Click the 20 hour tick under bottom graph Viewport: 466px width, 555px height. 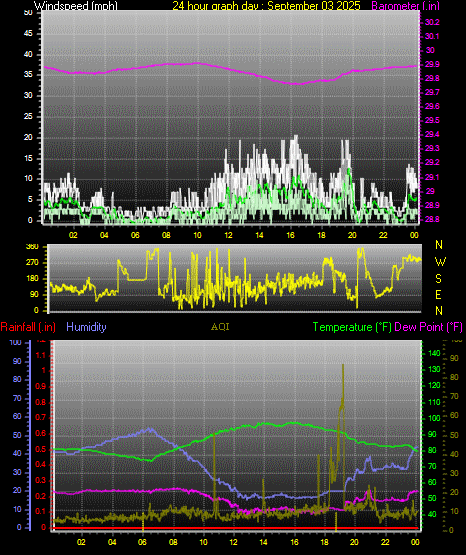click(x=354, y=542)
